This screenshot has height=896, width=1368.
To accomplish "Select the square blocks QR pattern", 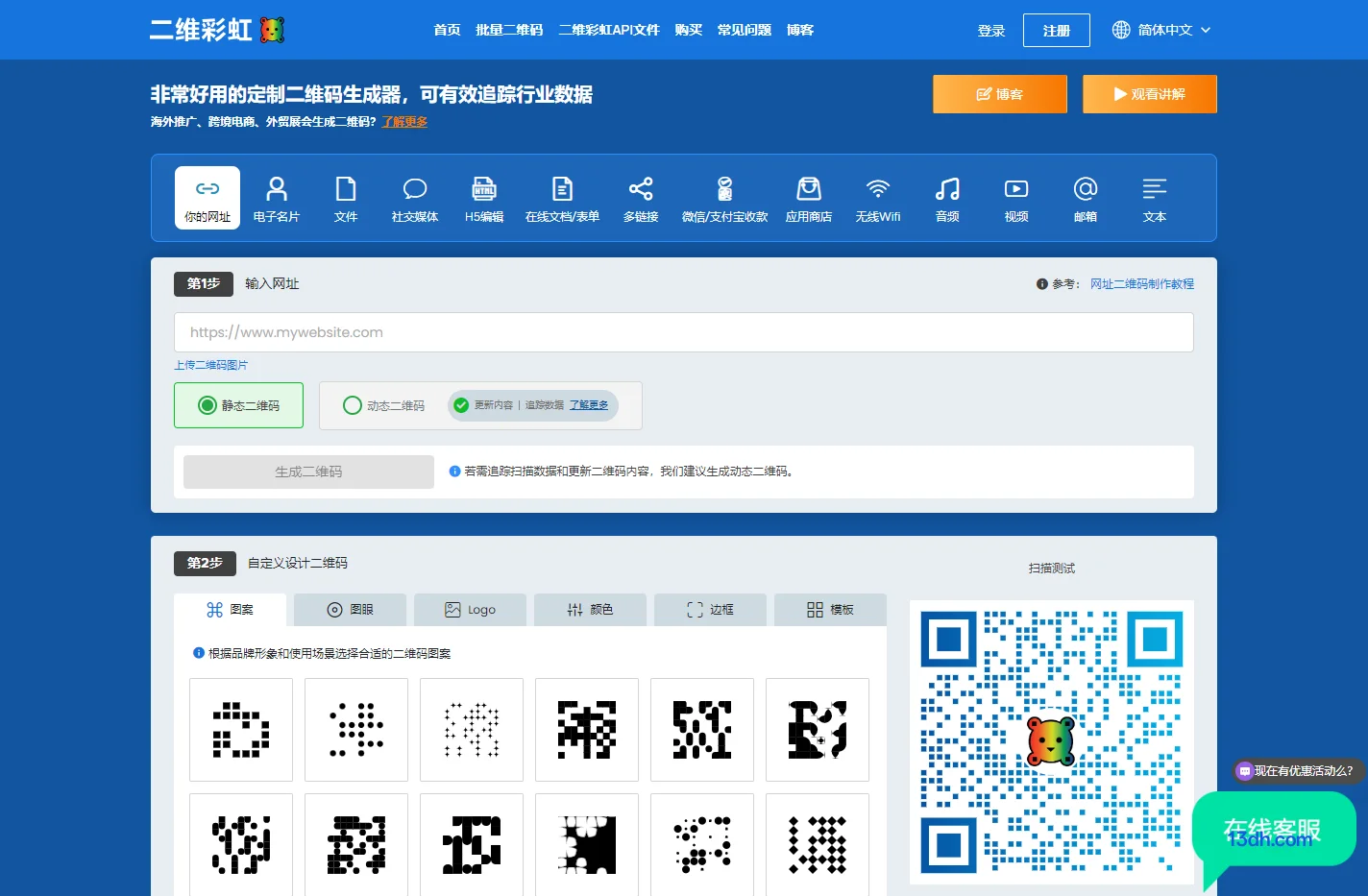I will (241, 730).
